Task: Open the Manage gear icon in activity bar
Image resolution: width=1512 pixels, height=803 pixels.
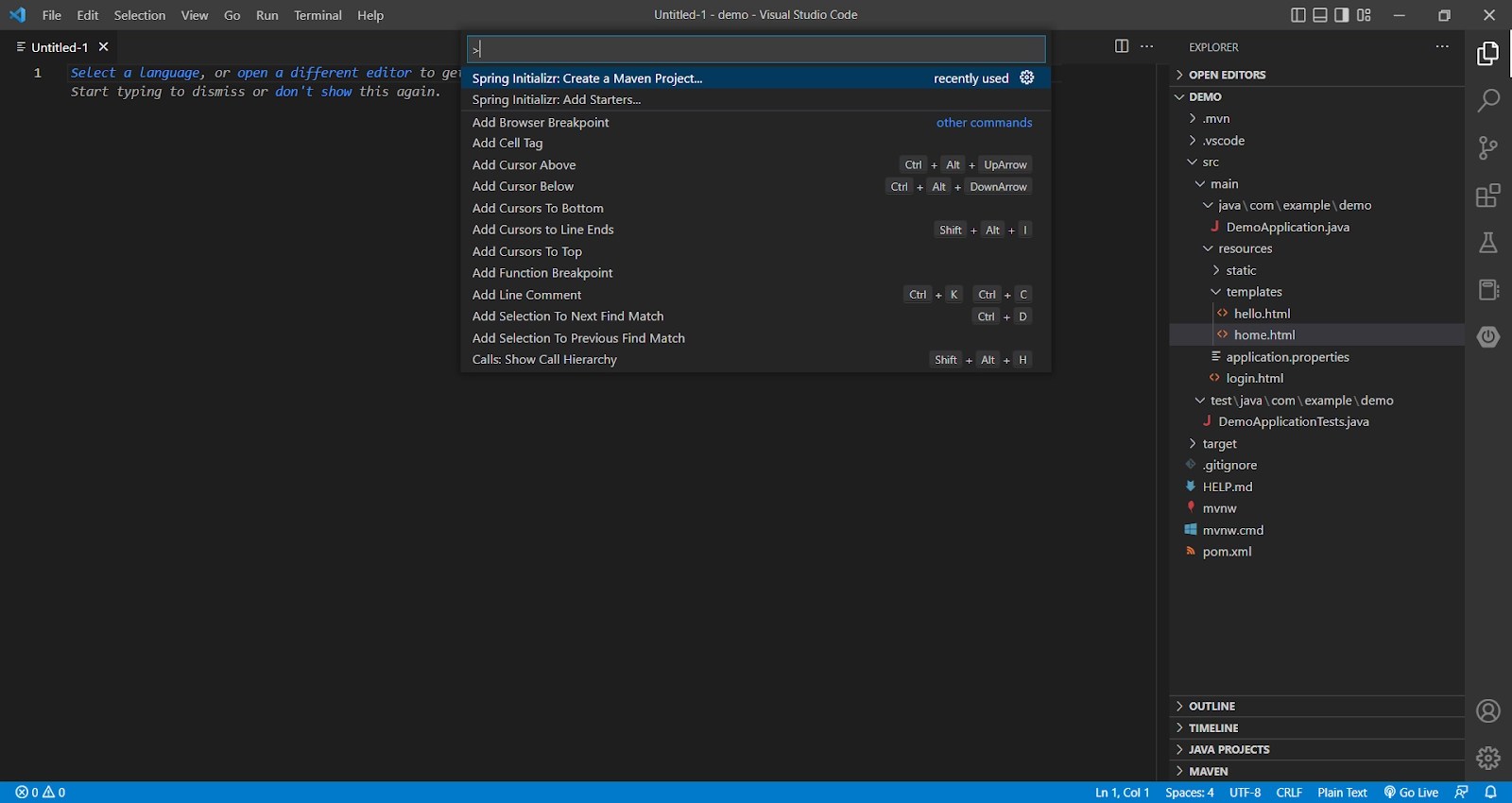Action: click(x=1487, y=758)
